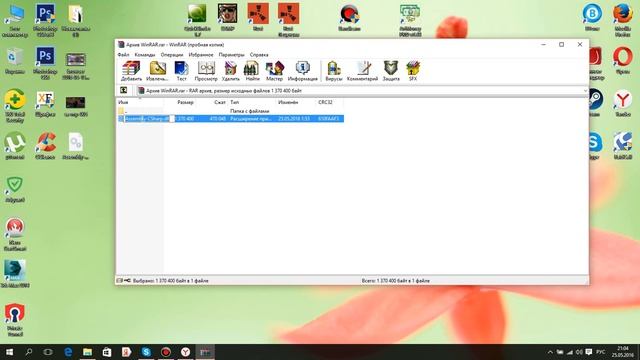This screenshot has height=360, width=640.
Task: Click the 'Всего: 1 370 400 байт' status text
Action: (395, 281)
